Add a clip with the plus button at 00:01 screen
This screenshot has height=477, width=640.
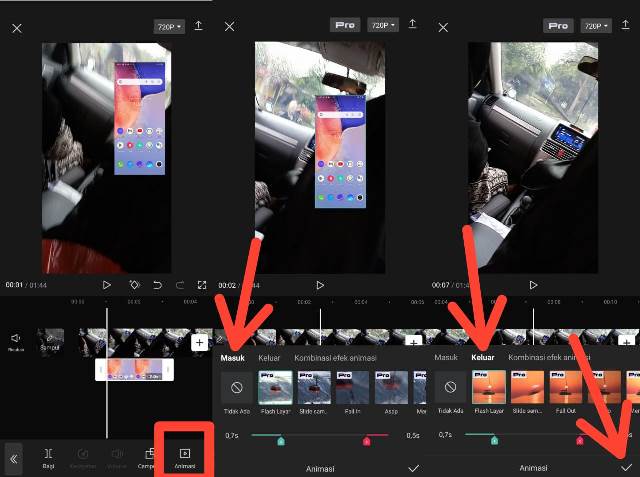tap(199, 342)
